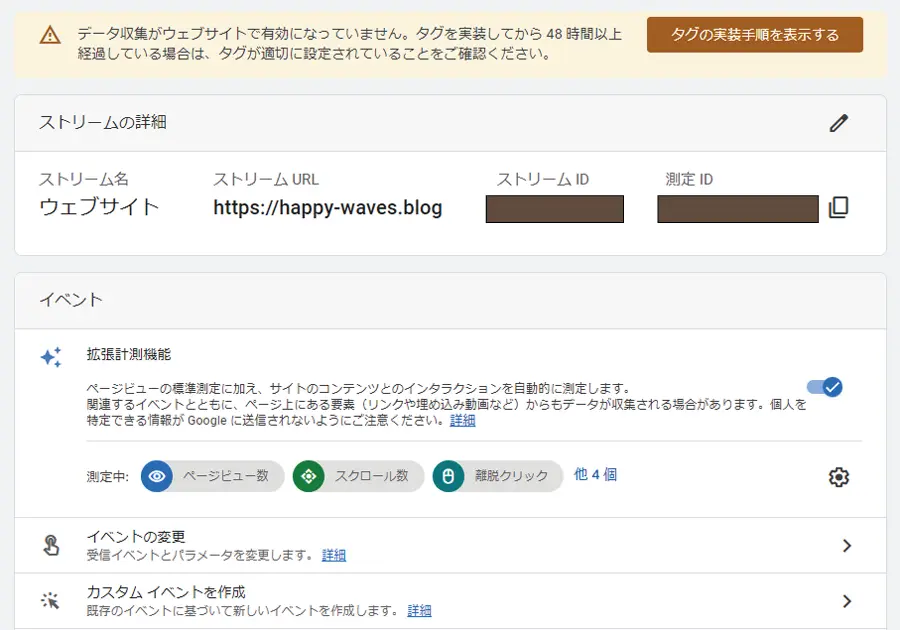Click the stream URL https://happy-waves.blog
The height and width of the screenshot is (630, 900).
point(328,208)
